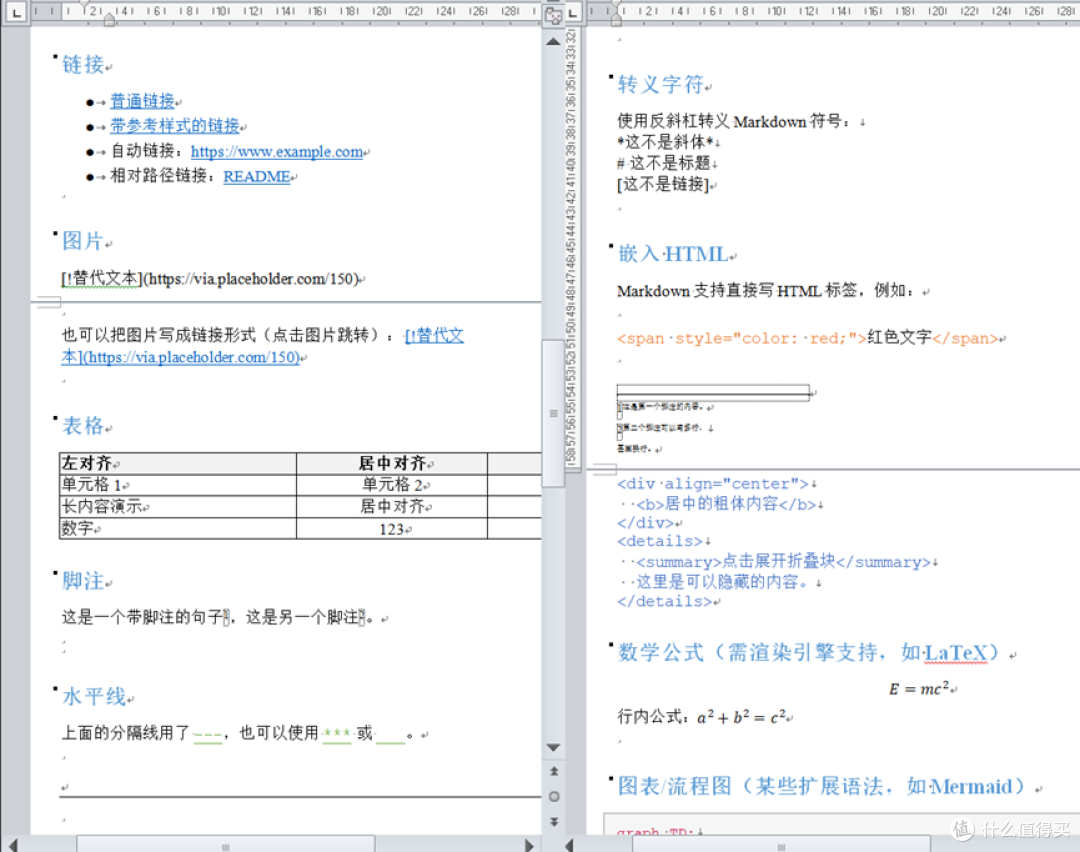Open the 带参考样式的链接 hyperlink
Image resolution: width=1080 pixels, height=852 pixels.
[x=175, y=126]
